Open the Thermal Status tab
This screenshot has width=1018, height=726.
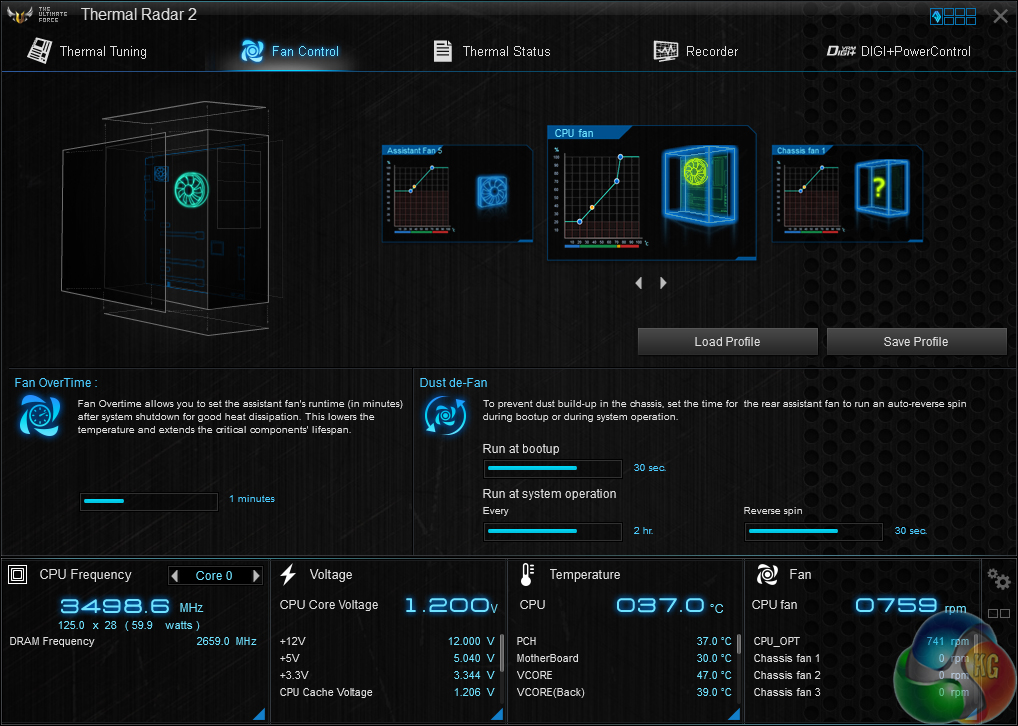click(492, 51)
